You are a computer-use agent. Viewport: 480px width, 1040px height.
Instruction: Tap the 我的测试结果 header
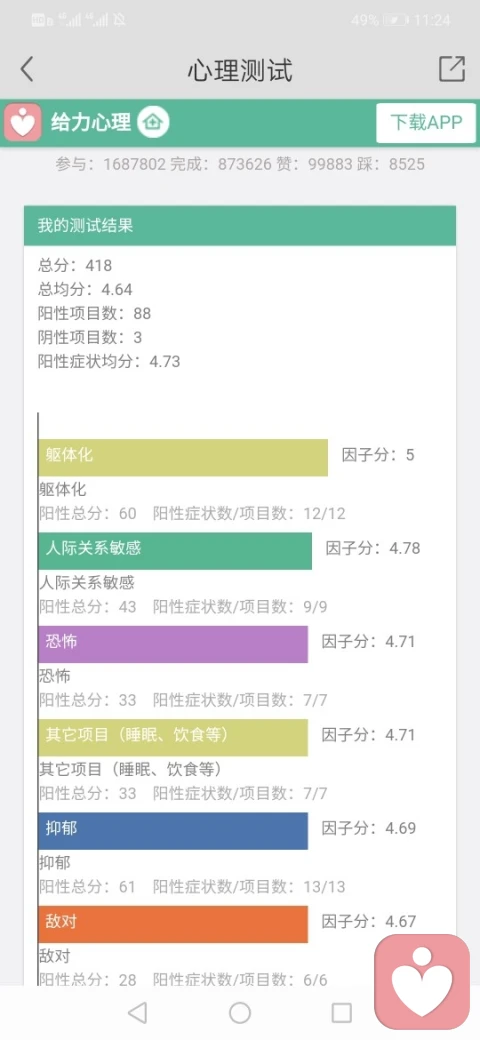(x=240, y=226)
